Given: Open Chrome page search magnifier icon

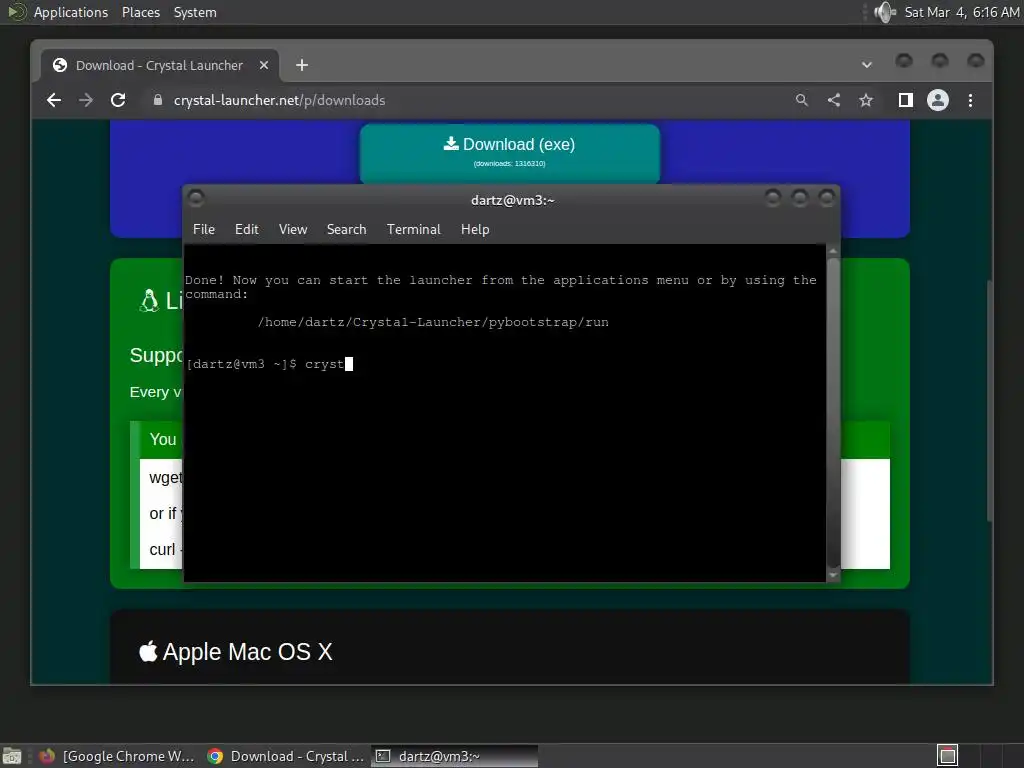Looking at the screenshot, I should pos(802,100).
